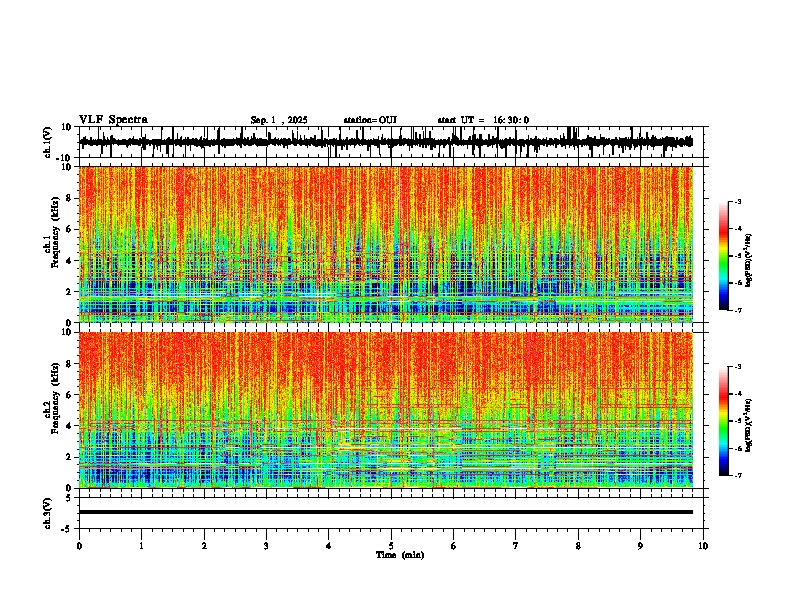Screen dimensions: 792x612
Task: Click time axis tick label '1'
Action: pos(141,546)
